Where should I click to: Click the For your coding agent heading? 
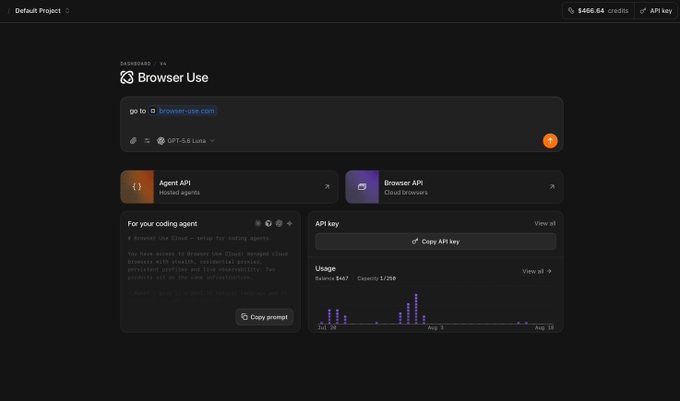(x=162, y=224)
